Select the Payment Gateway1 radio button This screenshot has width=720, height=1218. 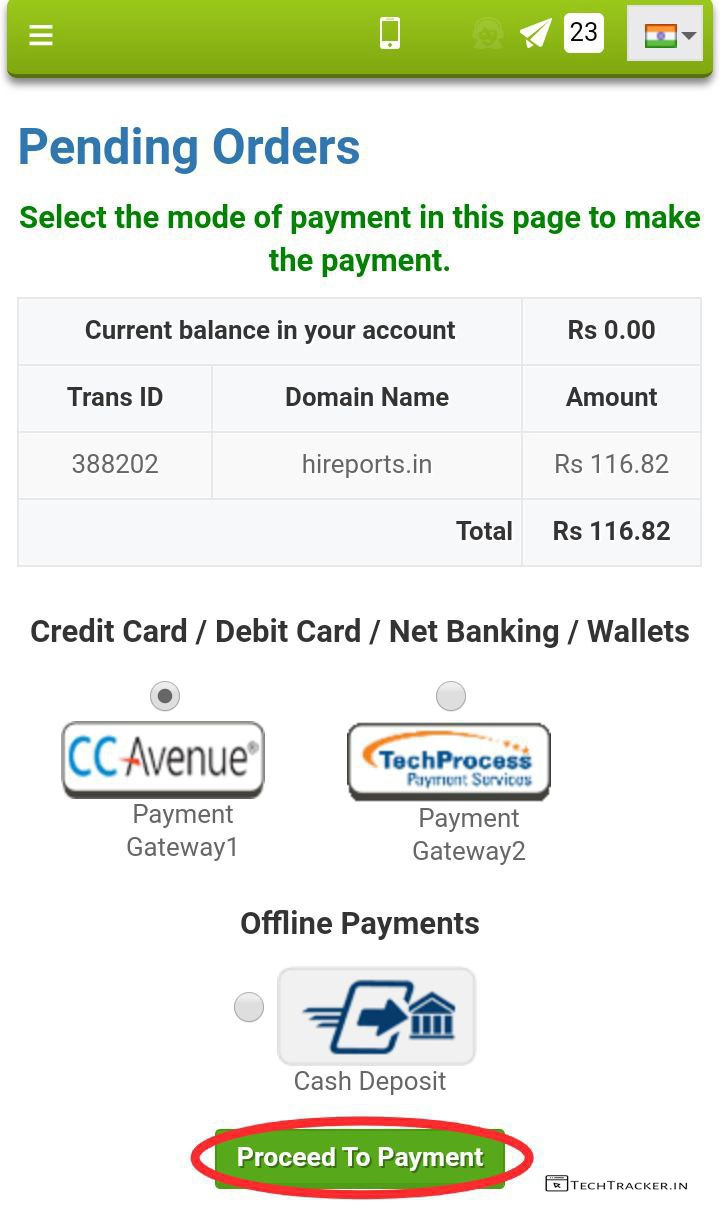[165, 696]
